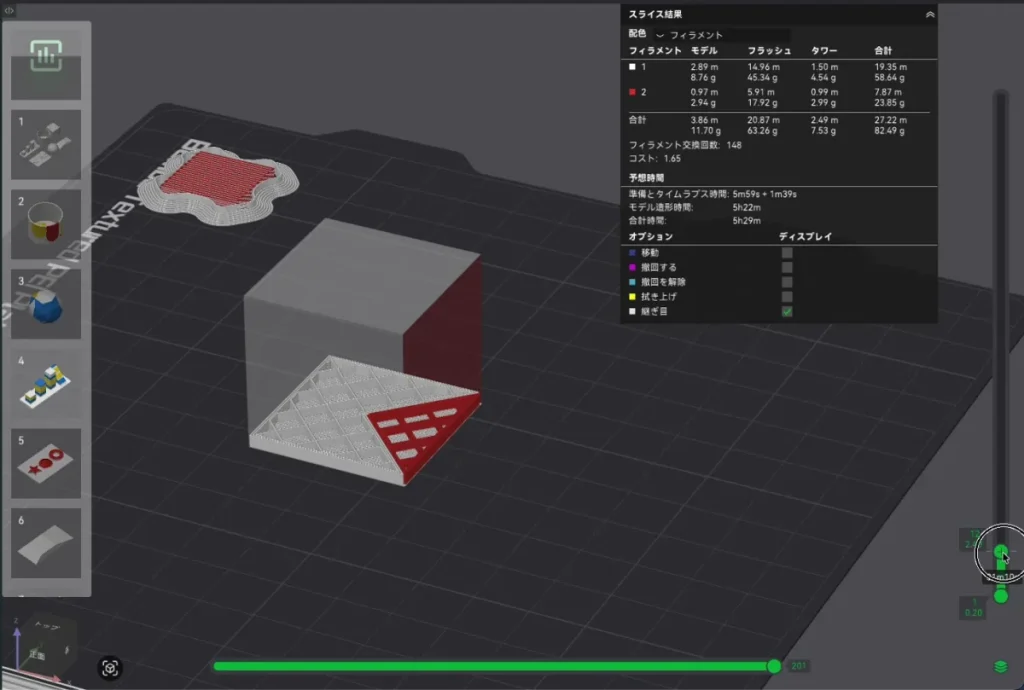Screen dimensions: 1024x690
Task: Select plate 1 thumbnail
Action: tap(46, 144)
